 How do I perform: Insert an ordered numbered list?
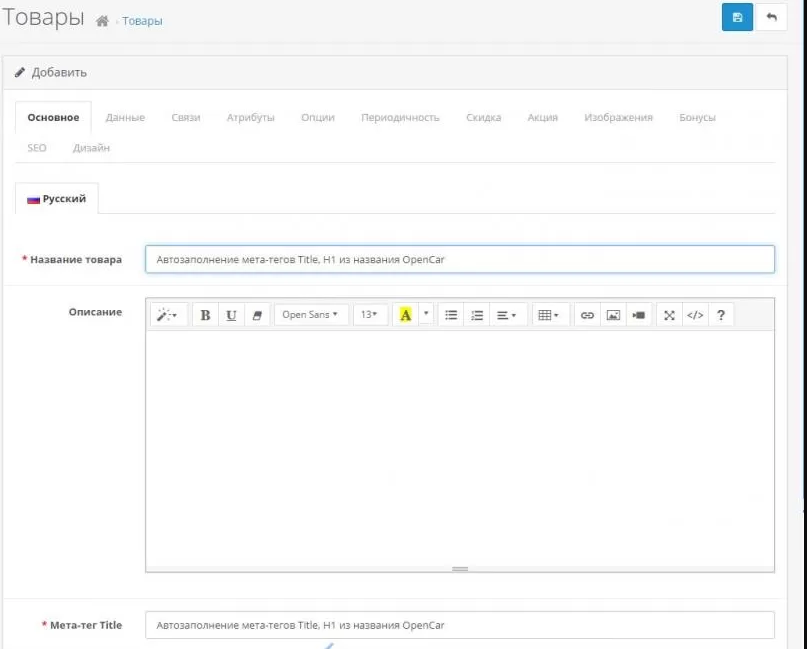click(477, 315)
